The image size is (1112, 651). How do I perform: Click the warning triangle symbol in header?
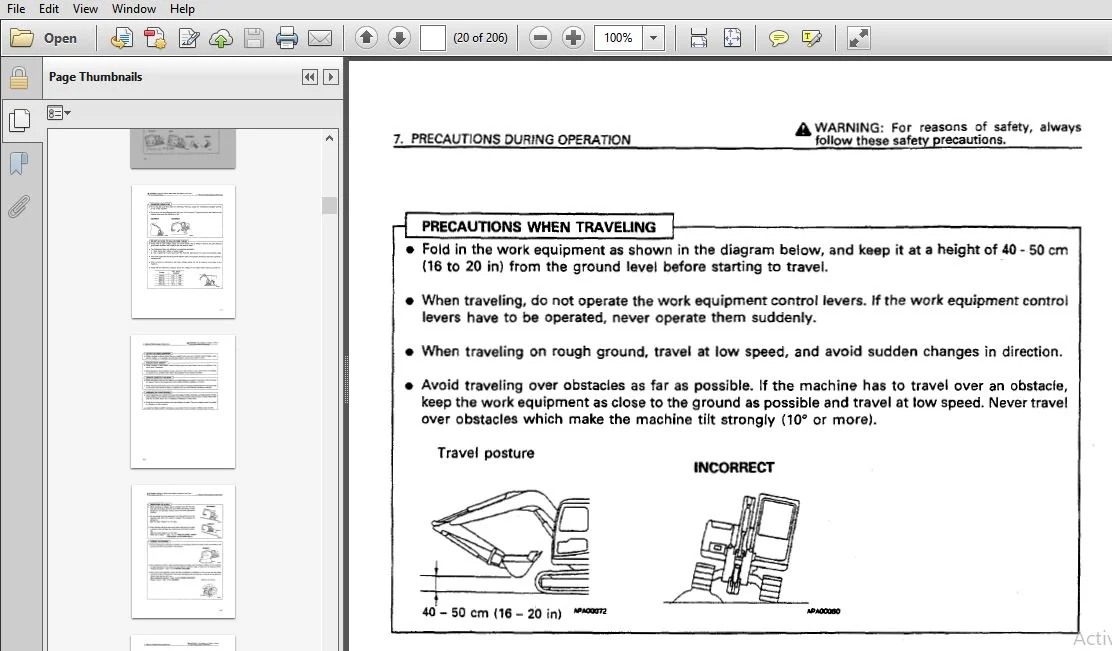coord(803,129)
